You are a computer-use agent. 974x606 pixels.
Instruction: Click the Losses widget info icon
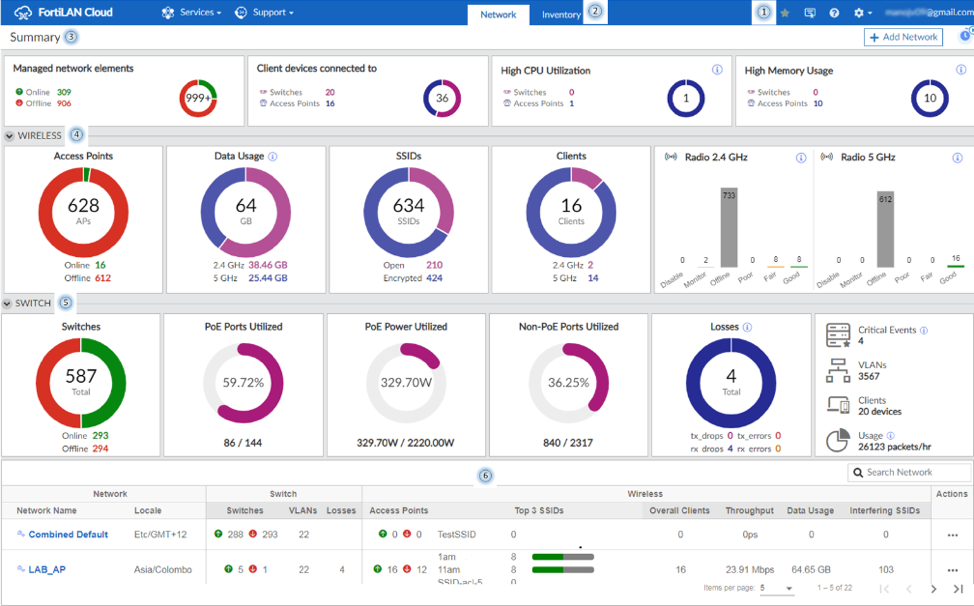tap(749, 325)
